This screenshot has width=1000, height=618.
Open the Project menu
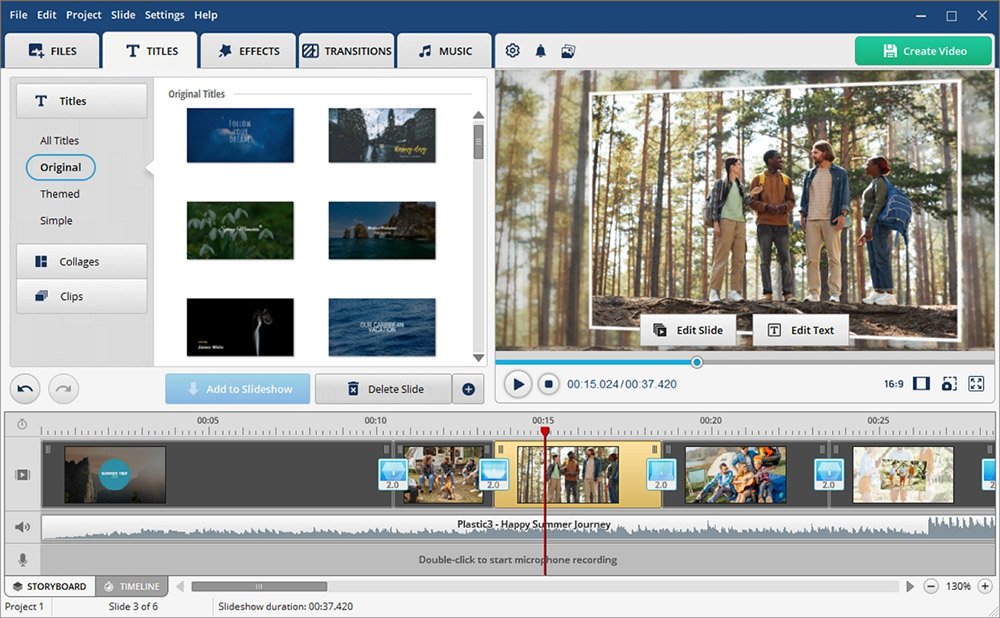coord(84,15)
